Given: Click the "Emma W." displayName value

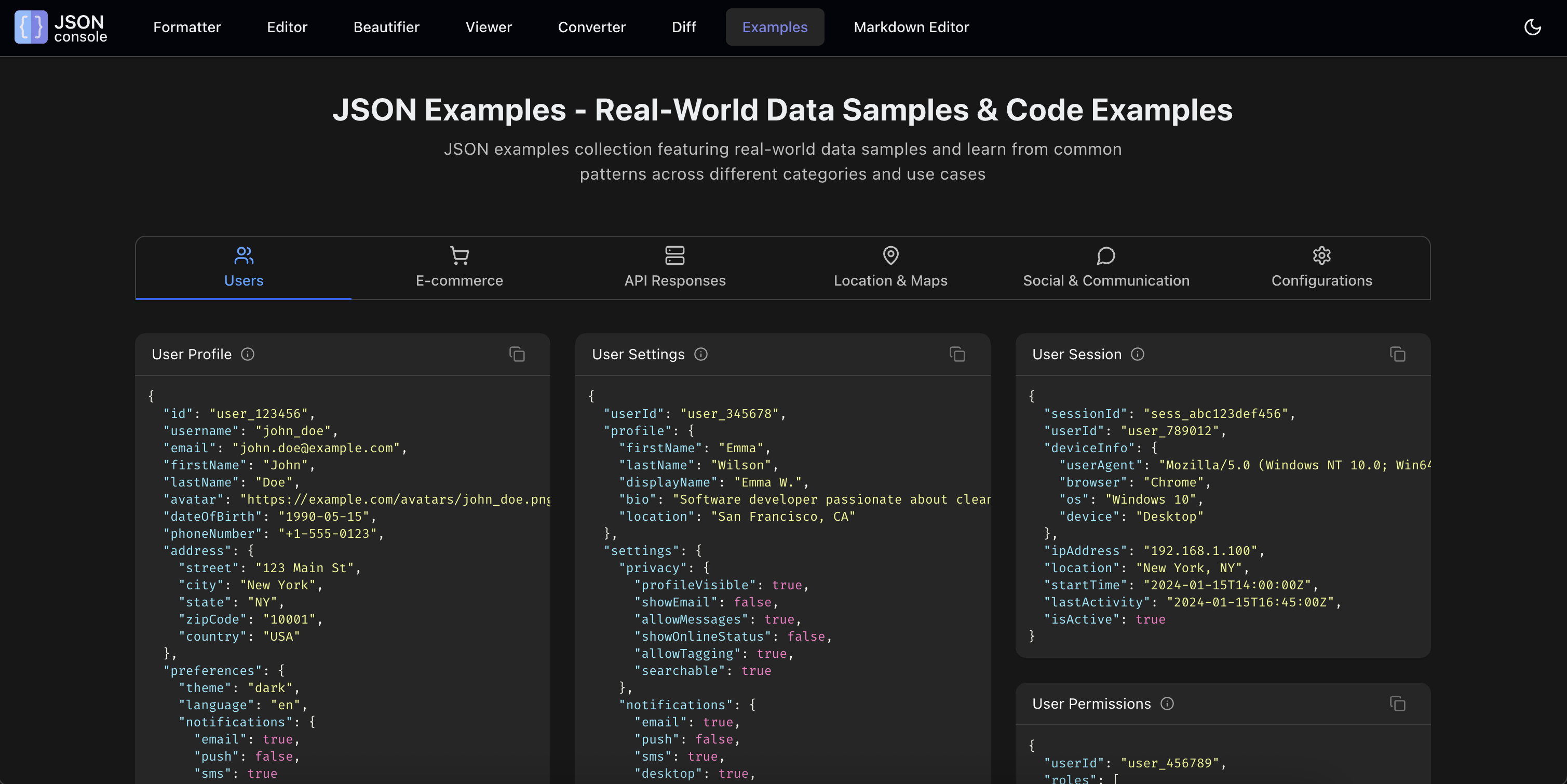Looking at the screenshot, I should (768, 482).
